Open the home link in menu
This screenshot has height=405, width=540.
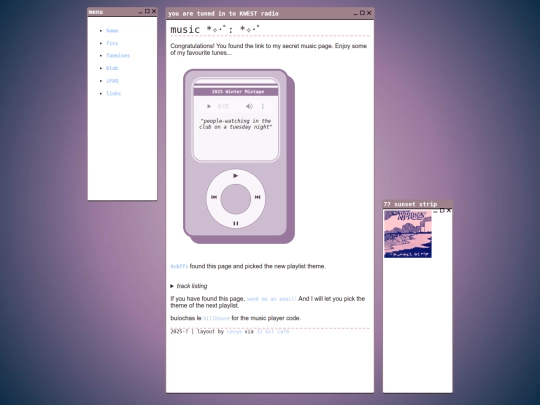click(112, 31)
